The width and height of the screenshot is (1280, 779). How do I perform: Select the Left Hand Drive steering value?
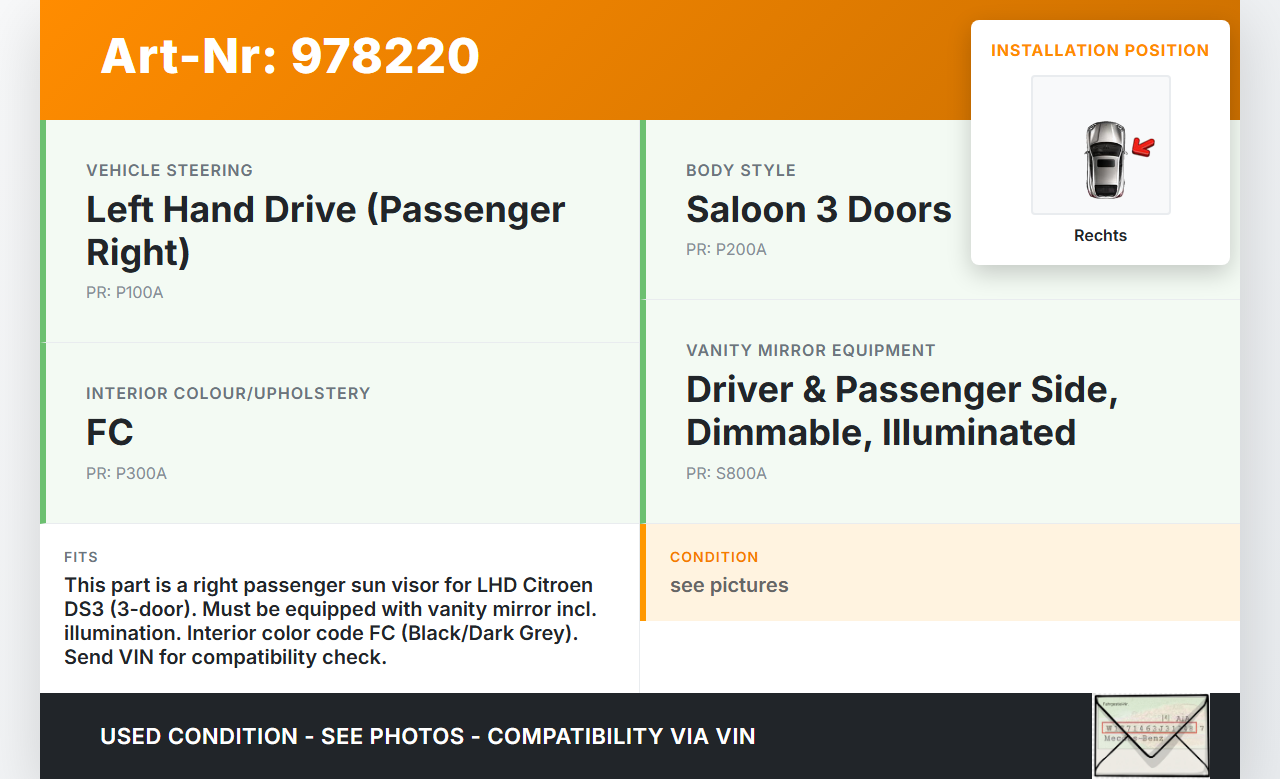tap(326, 231)
